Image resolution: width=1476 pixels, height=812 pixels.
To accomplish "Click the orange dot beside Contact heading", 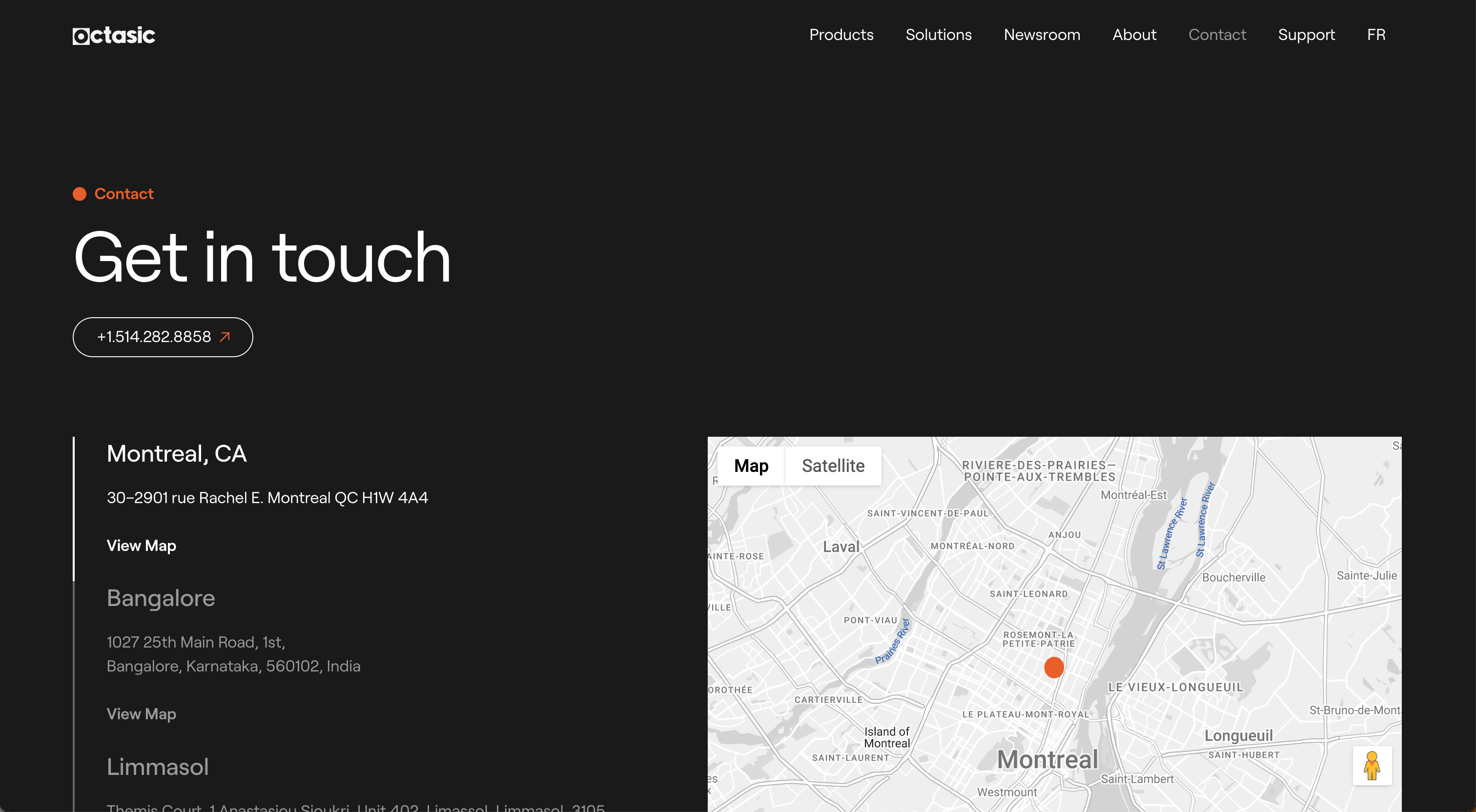I will [x=80, y=194].
